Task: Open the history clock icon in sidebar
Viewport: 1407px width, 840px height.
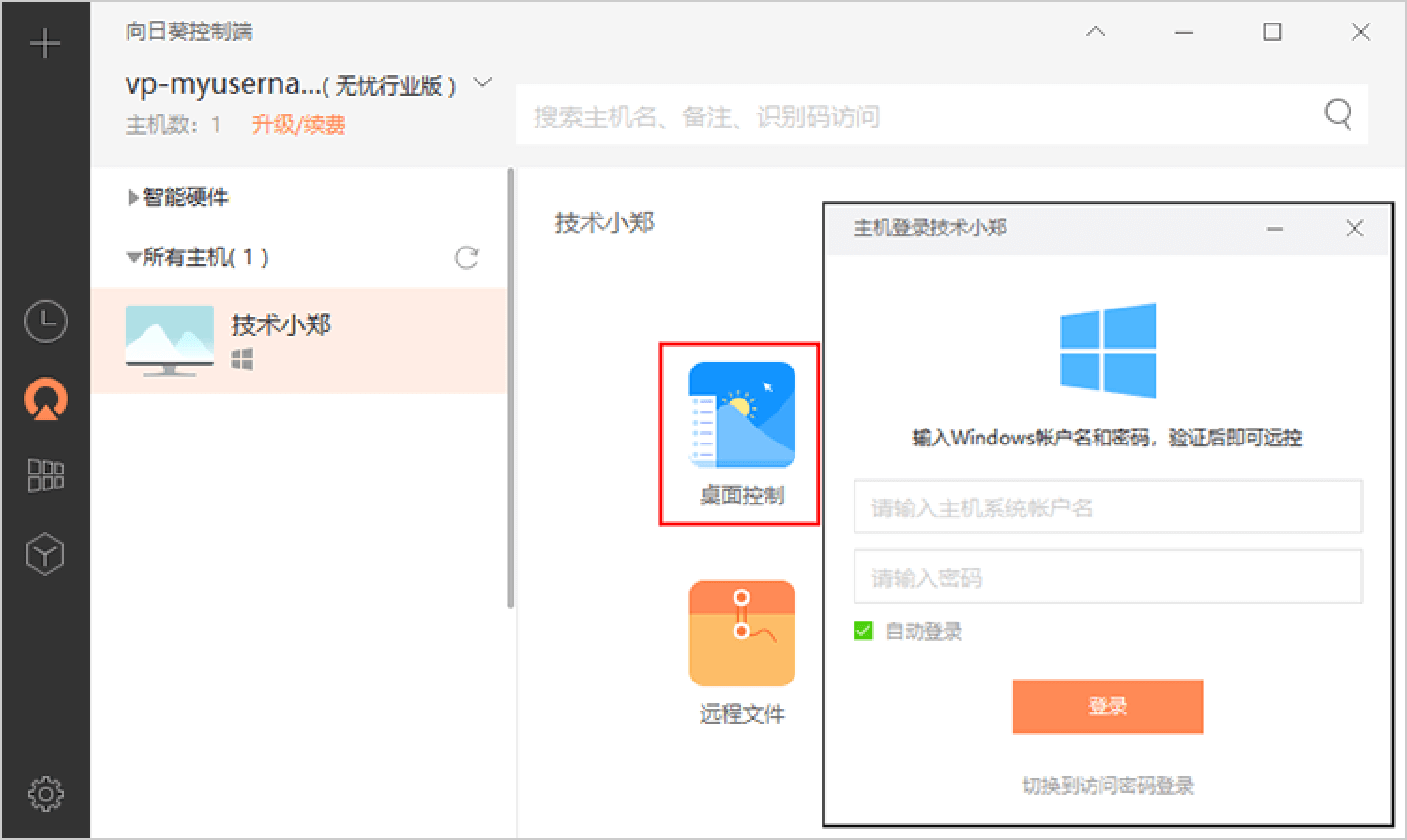Action: tap(45, 322)
